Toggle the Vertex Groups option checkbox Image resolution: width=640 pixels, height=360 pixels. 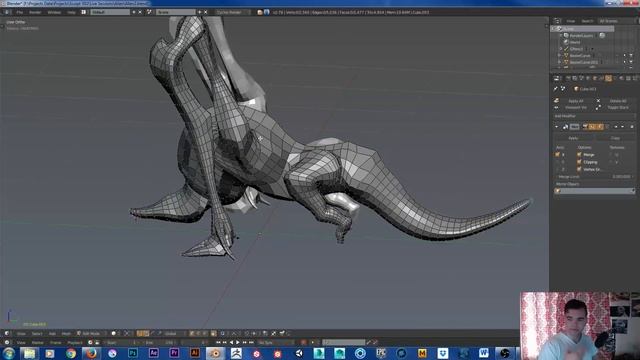coord(579,169)
